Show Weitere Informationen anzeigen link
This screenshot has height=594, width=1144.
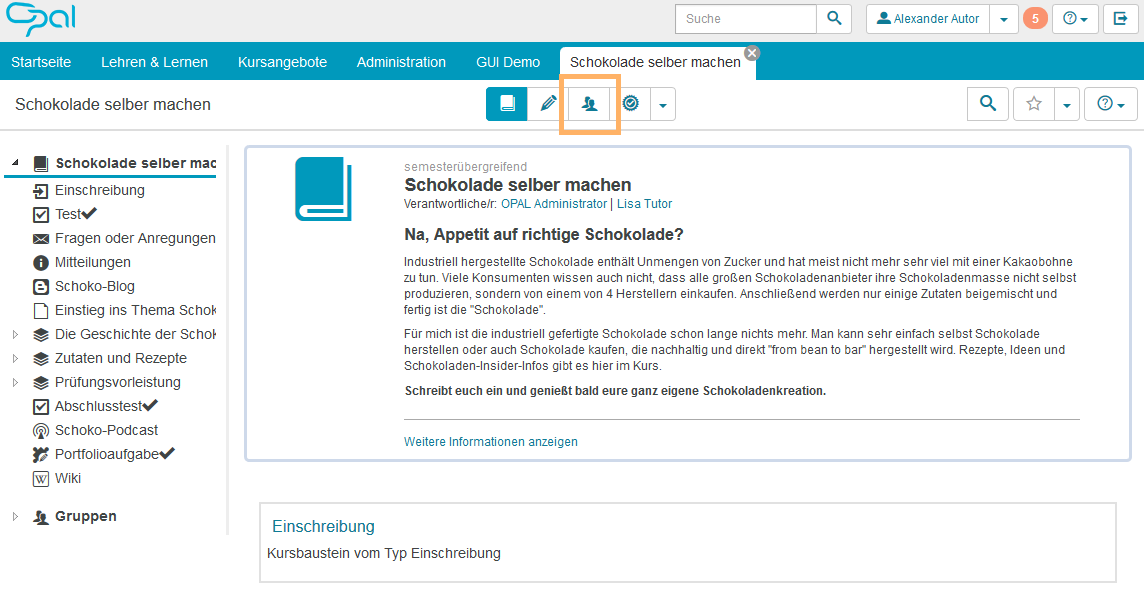pos(490,441)
